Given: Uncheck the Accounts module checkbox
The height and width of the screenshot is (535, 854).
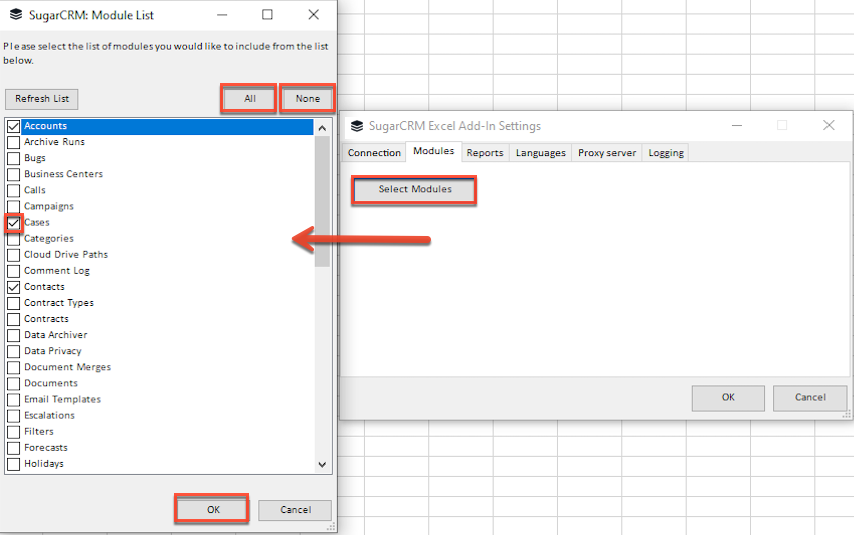Looking at the screenshot, I should coord(14,126).
